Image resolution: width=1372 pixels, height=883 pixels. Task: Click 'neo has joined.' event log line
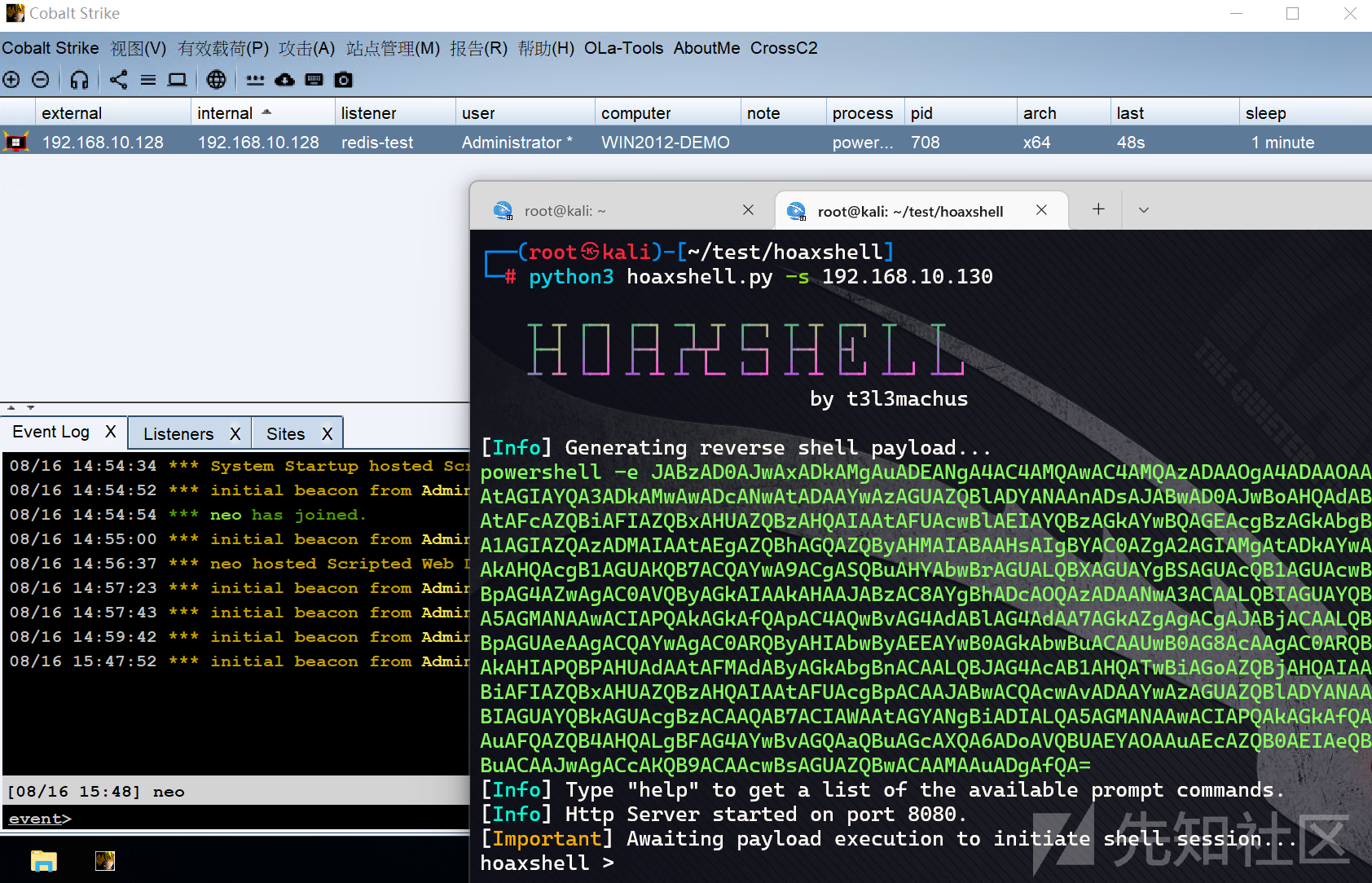coord(187,515)
